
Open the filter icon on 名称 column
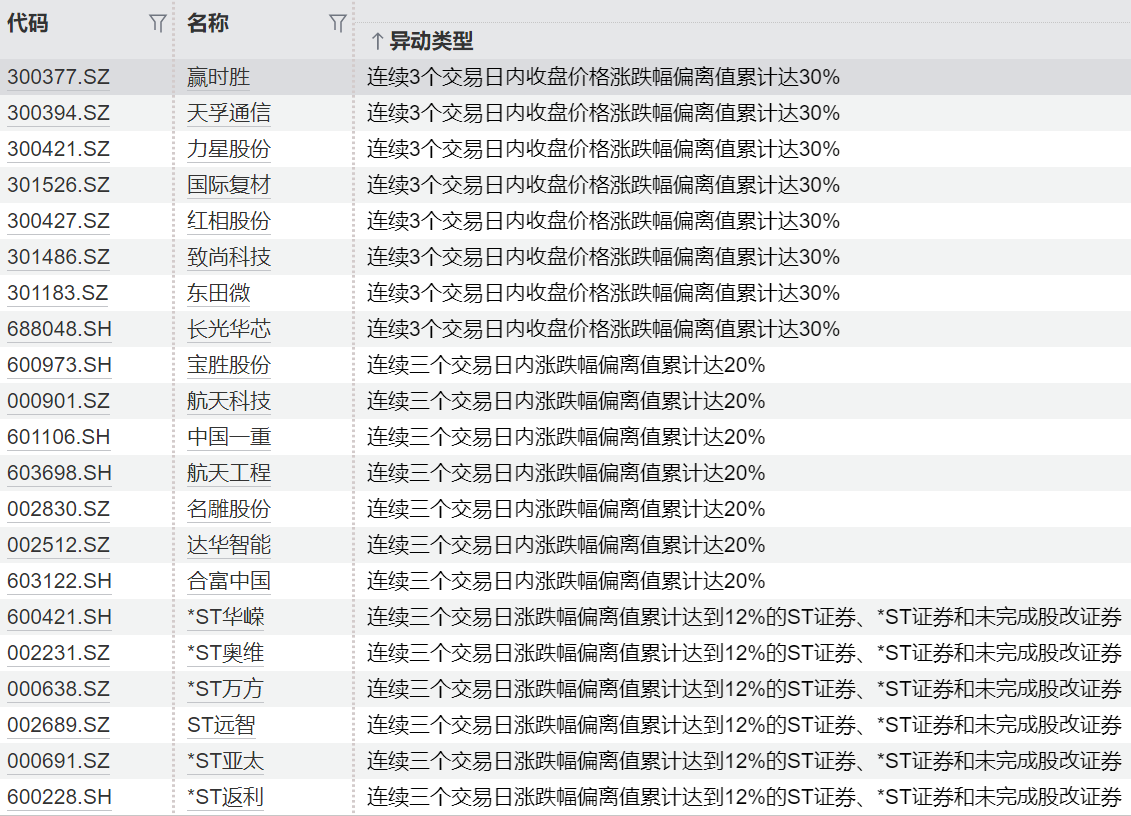(338, 24)
